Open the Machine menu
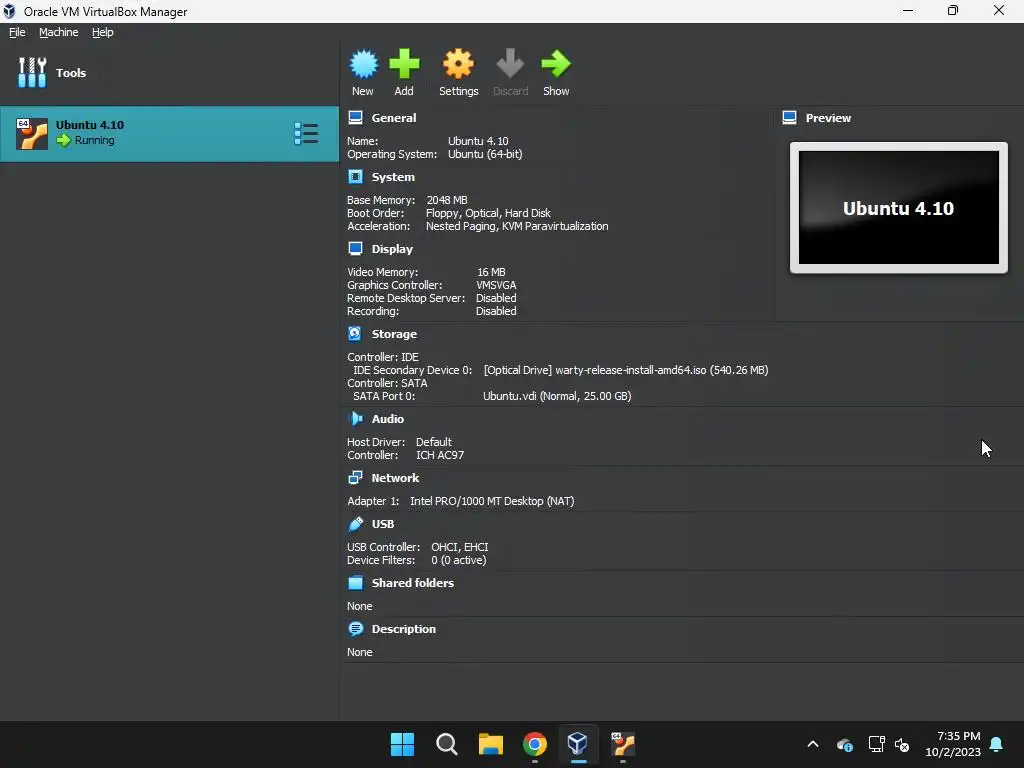Viewport: 1024px width, 768px height. click(x=59, y=32)
